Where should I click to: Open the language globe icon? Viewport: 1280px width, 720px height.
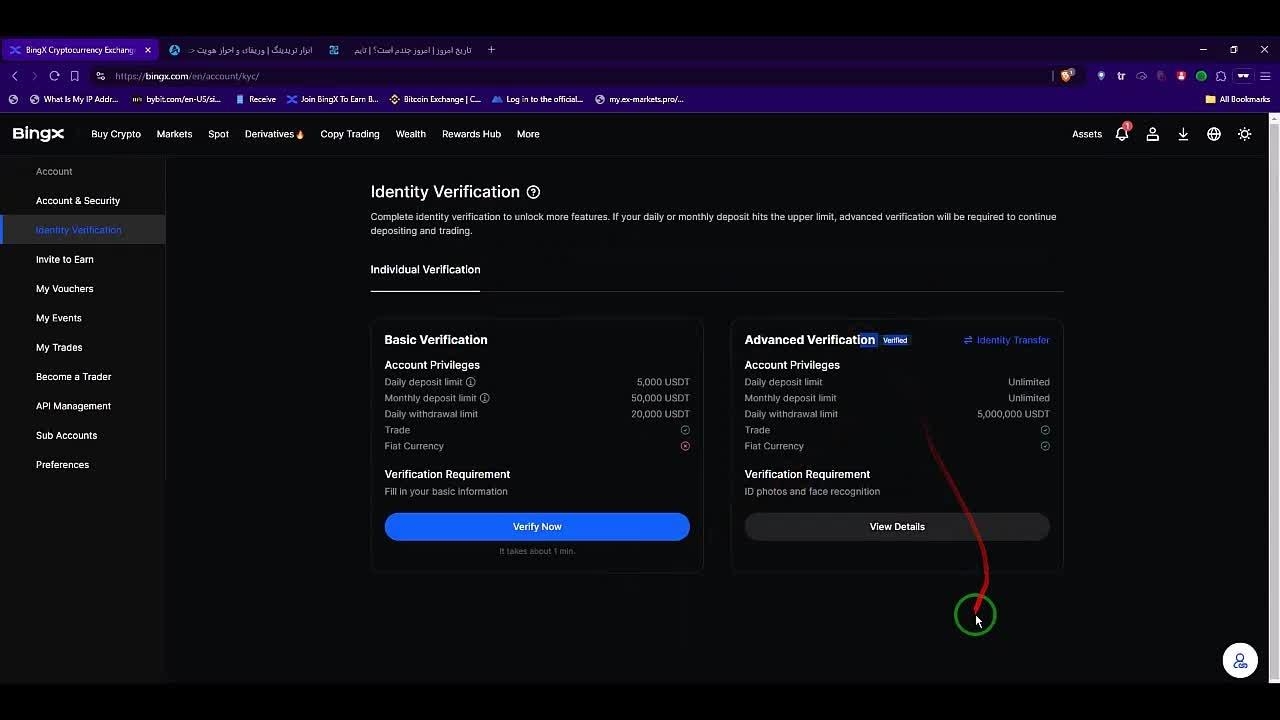tap(1213, 134)
